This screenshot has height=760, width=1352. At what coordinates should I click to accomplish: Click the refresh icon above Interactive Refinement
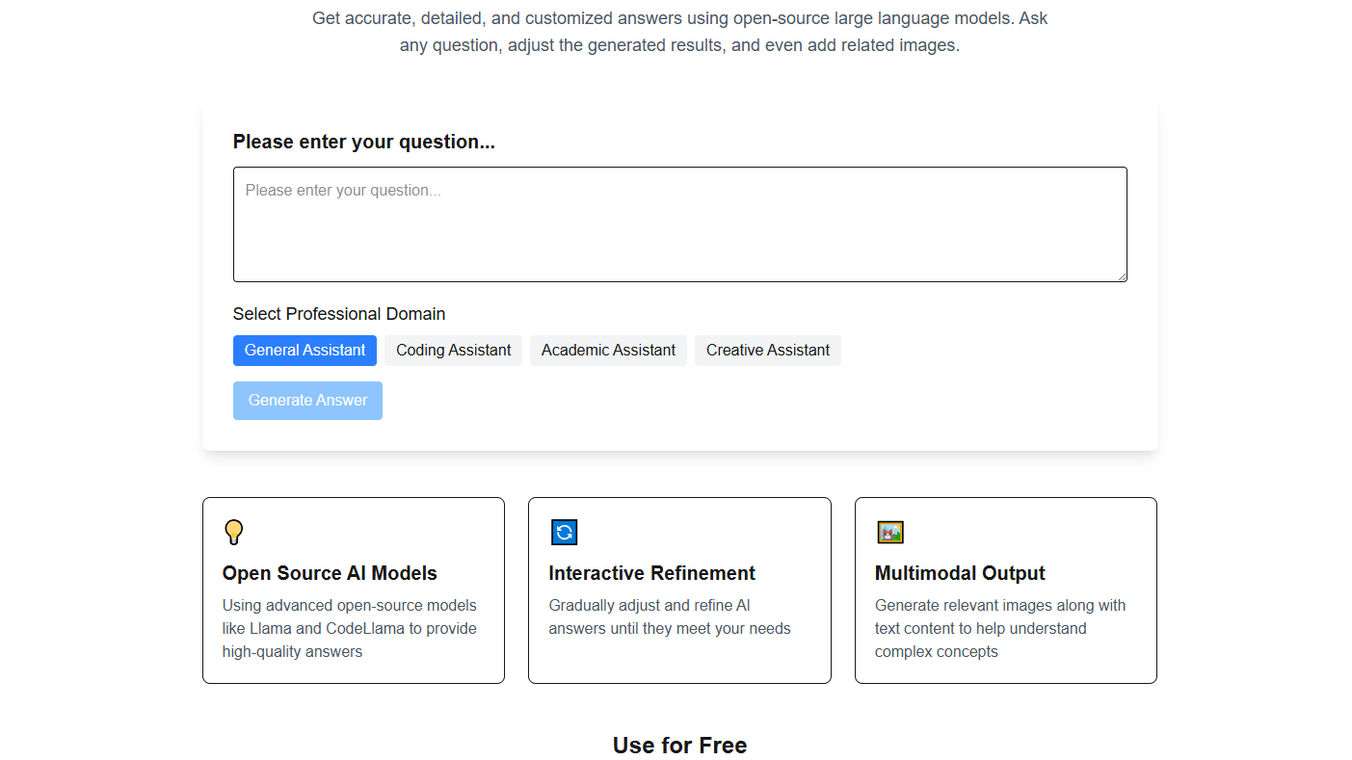564,532
